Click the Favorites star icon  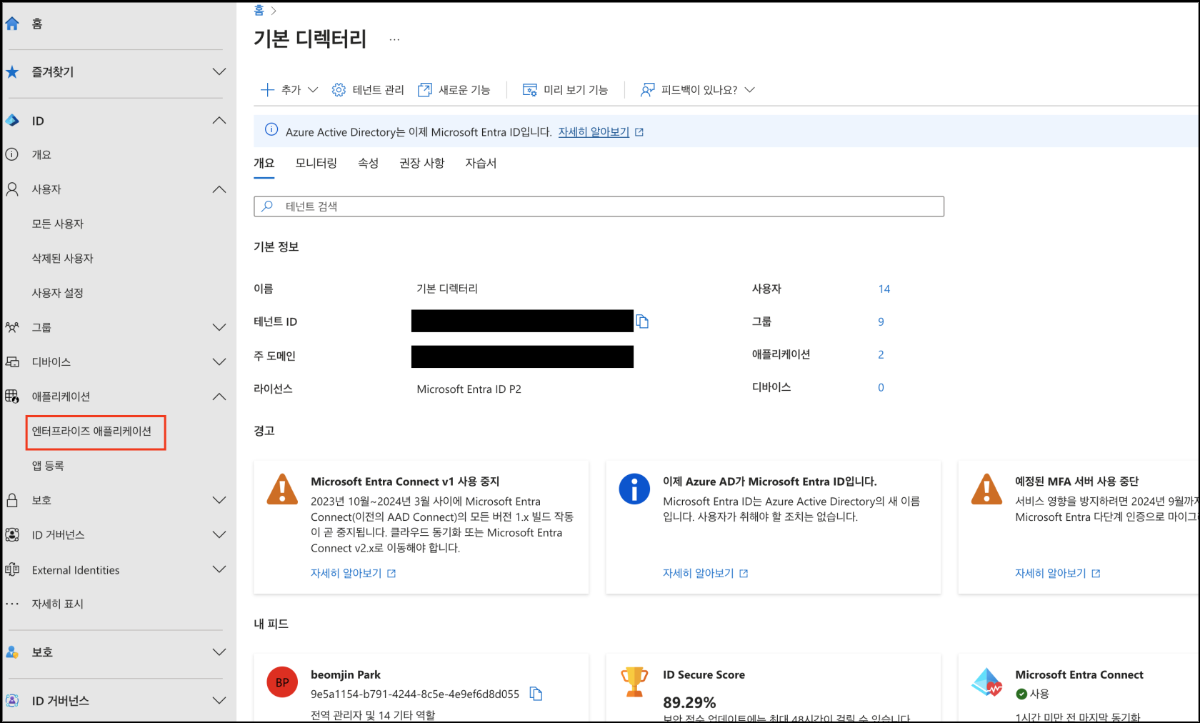pos(13,72)
